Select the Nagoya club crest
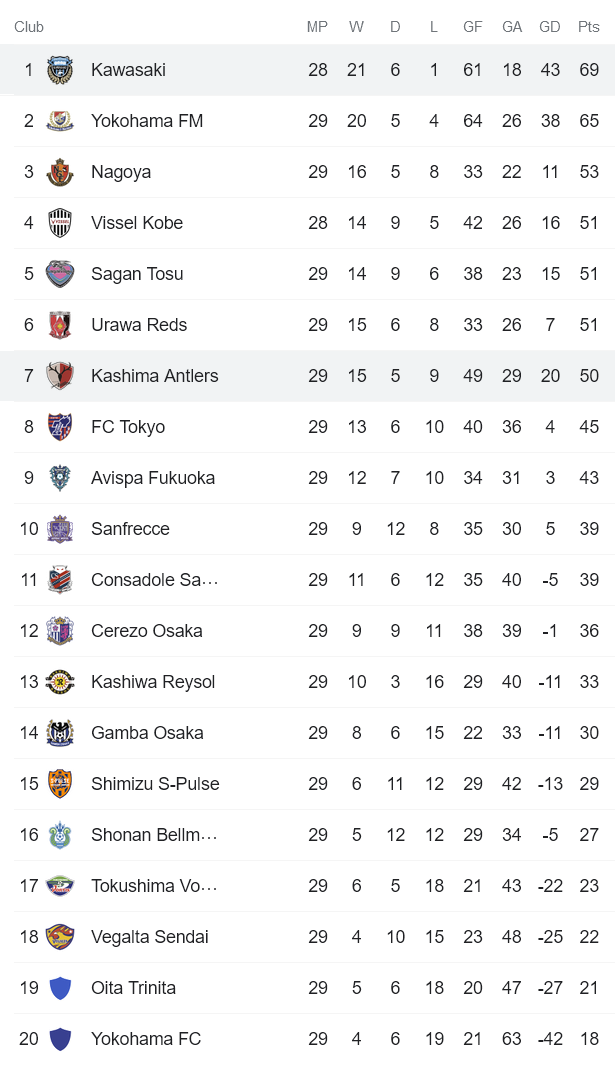 coord(60,172)
